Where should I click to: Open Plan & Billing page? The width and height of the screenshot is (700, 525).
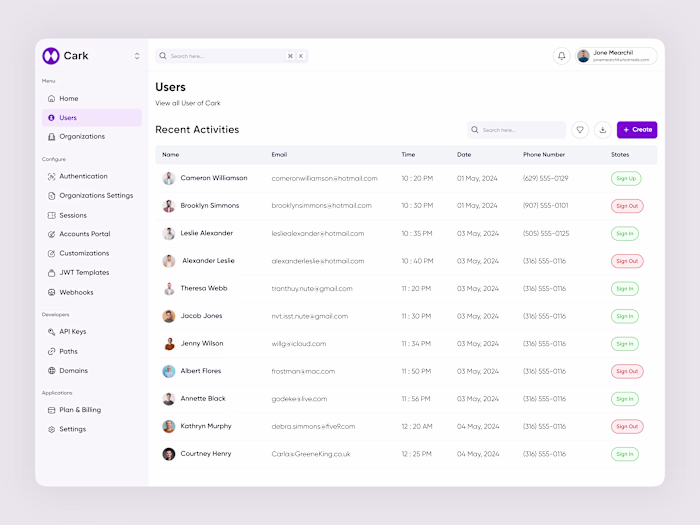(92, 410)
